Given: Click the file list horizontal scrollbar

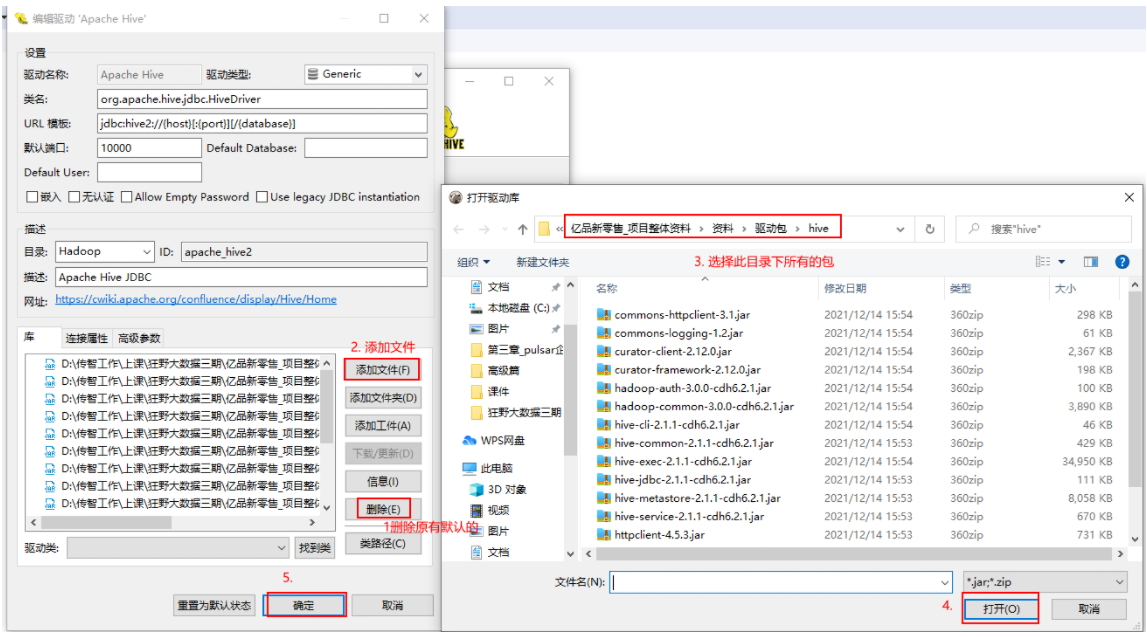Looking at the screenshot, I should pyautogui.click(x=854, y=554).
